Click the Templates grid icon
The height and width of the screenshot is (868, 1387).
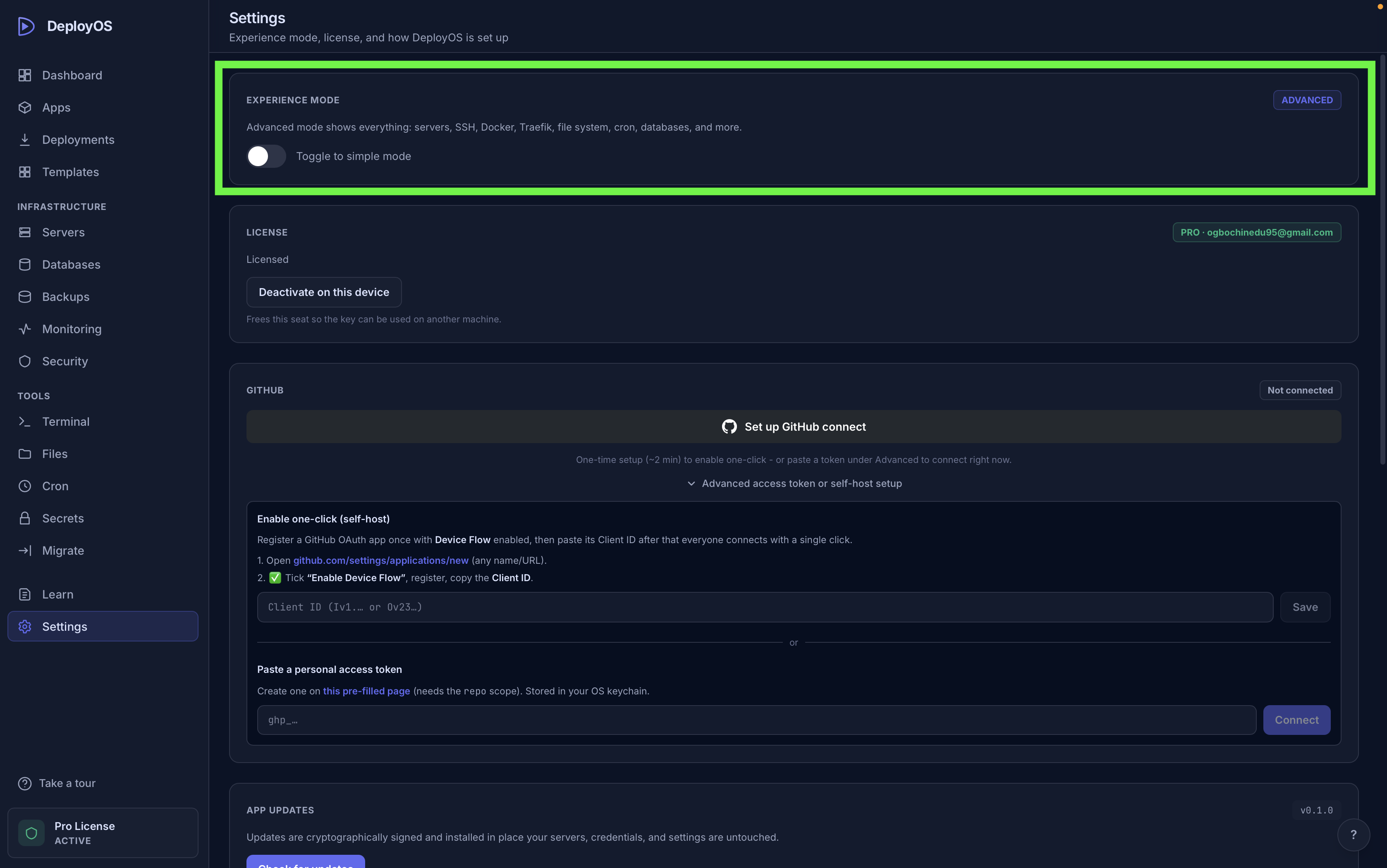[25, 172]
